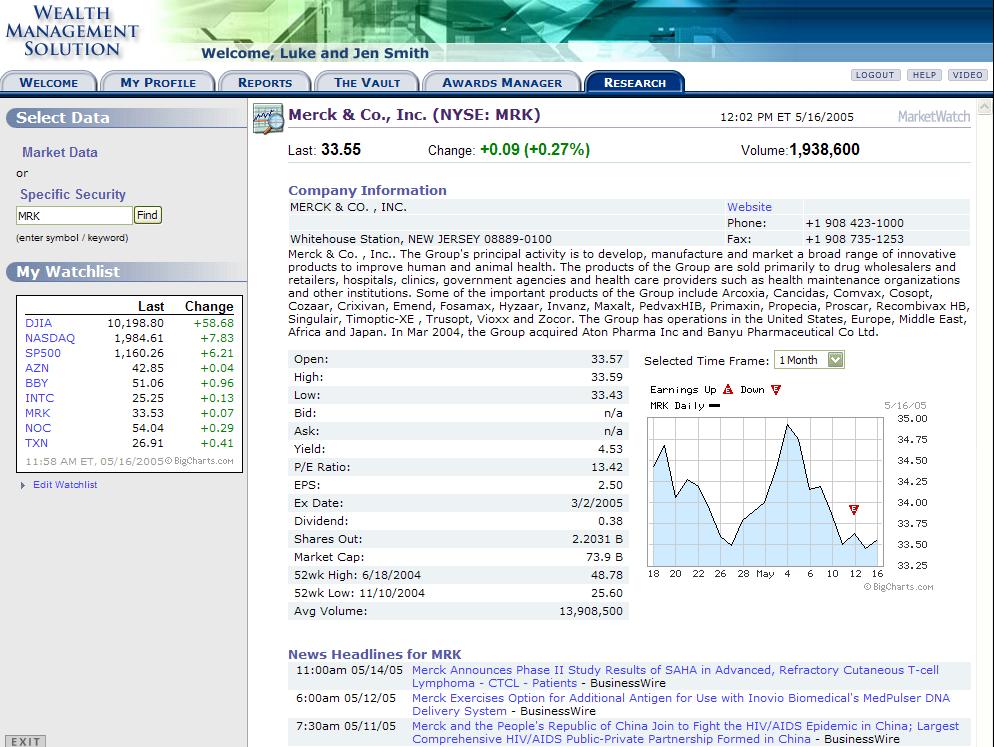Screen dimensions: 994x747
Task: Open the China HIV/AIDS partnership headline
Action: click(x=685, y=732)
